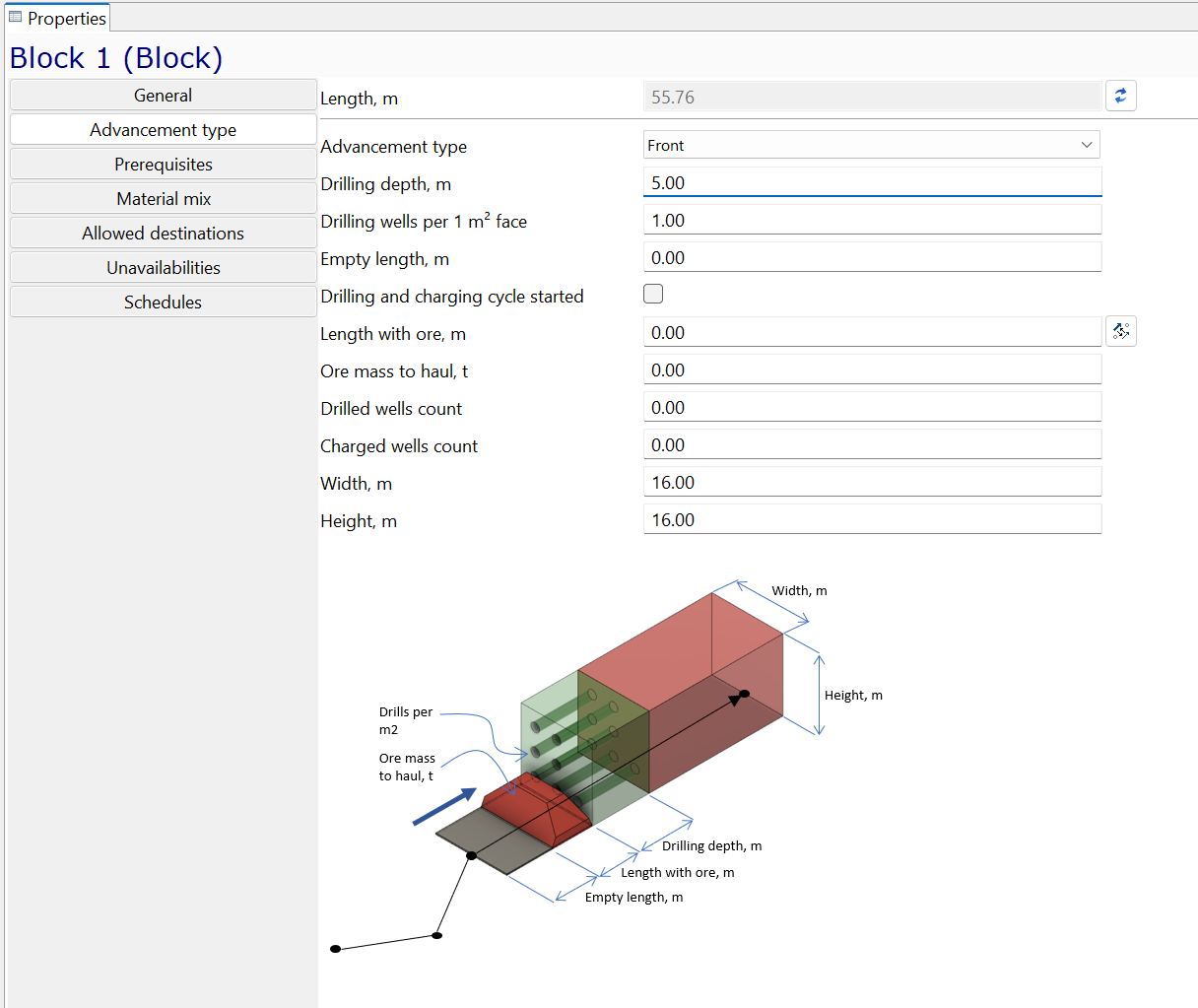Select the Material mix tab
Image resolution: width=1198 pixels, height=1008 pixels.
tap(164, 198)
